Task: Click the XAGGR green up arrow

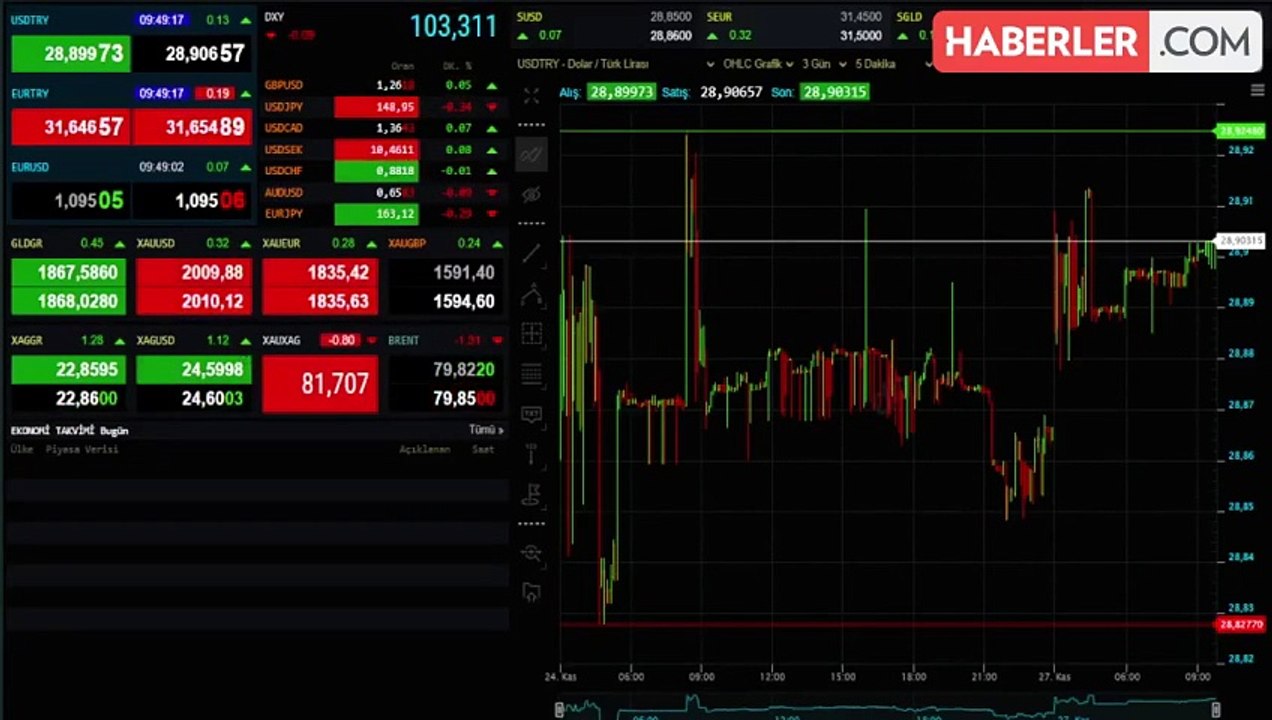Action: coord(119,341)
